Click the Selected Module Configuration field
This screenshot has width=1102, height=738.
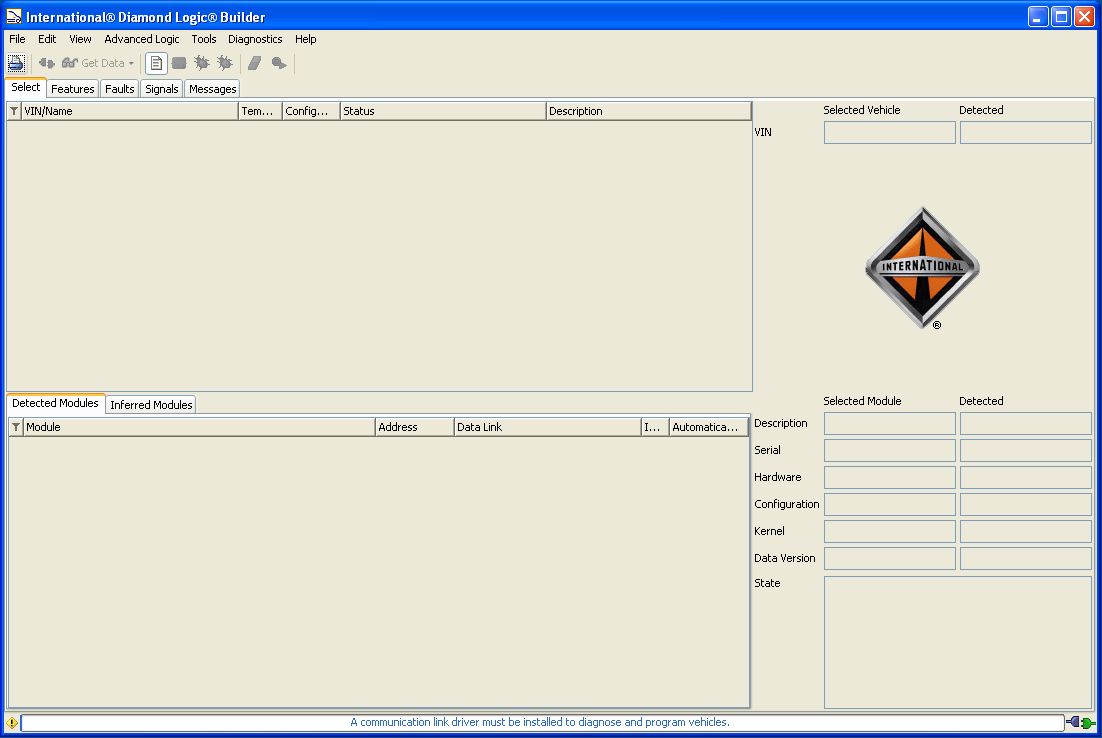coord(890,505)
